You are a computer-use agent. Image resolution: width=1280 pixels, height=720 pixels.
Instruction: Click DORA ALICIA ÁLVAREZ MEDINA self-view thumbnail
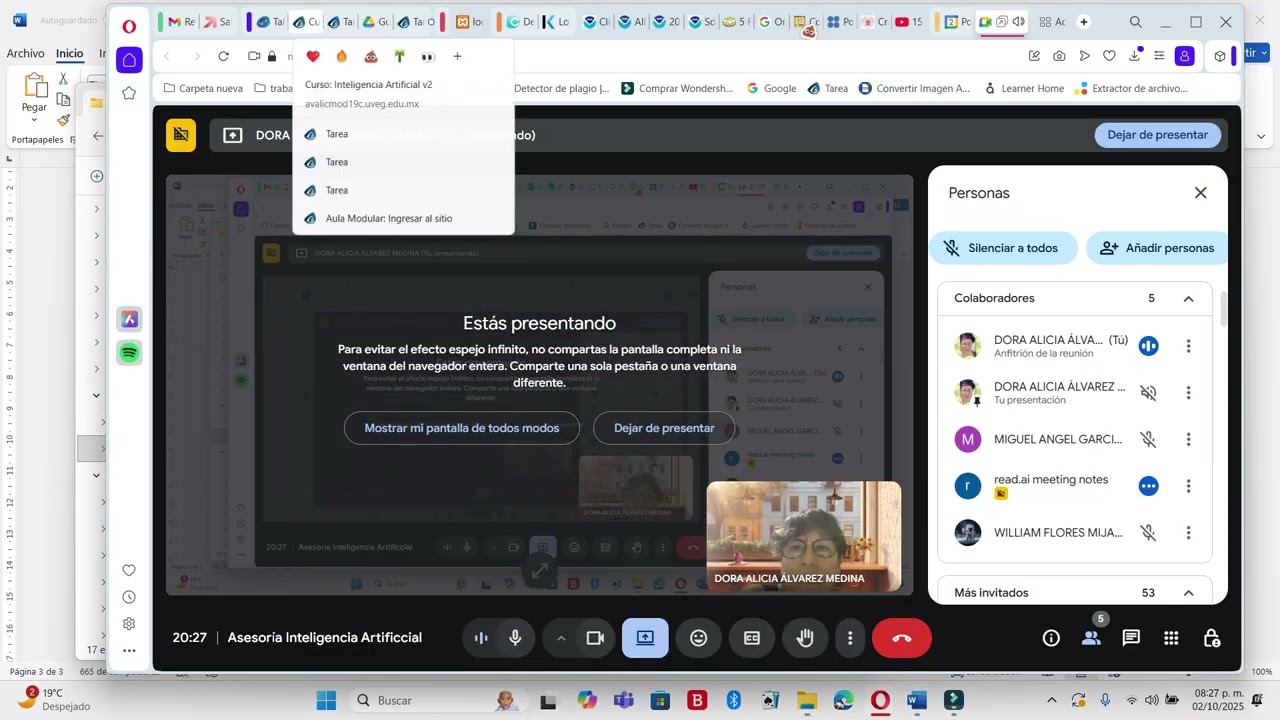[804, 536]
